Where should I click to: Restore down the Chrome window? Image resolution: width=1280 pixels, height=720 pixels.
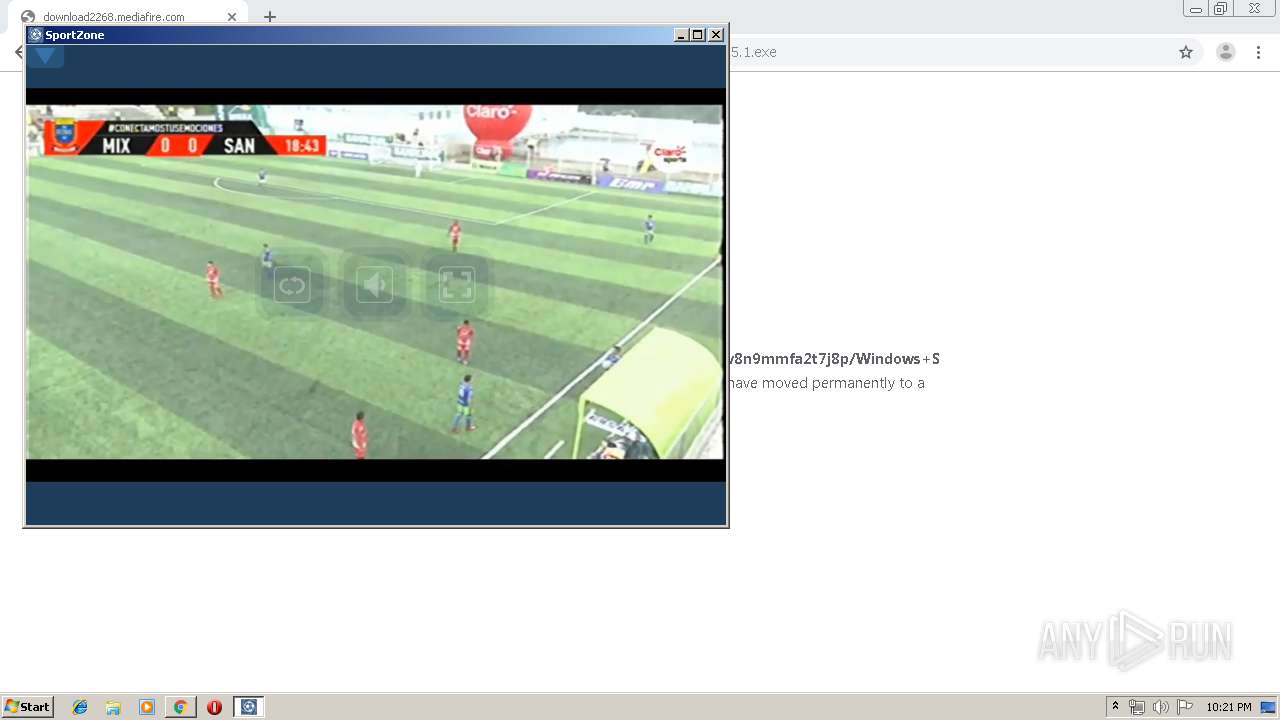1221,9
